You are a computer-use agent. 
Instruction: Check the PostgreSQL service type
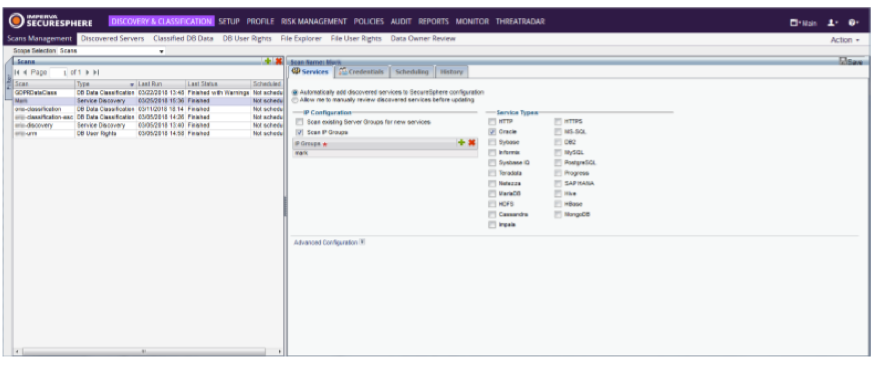[558, 163]
